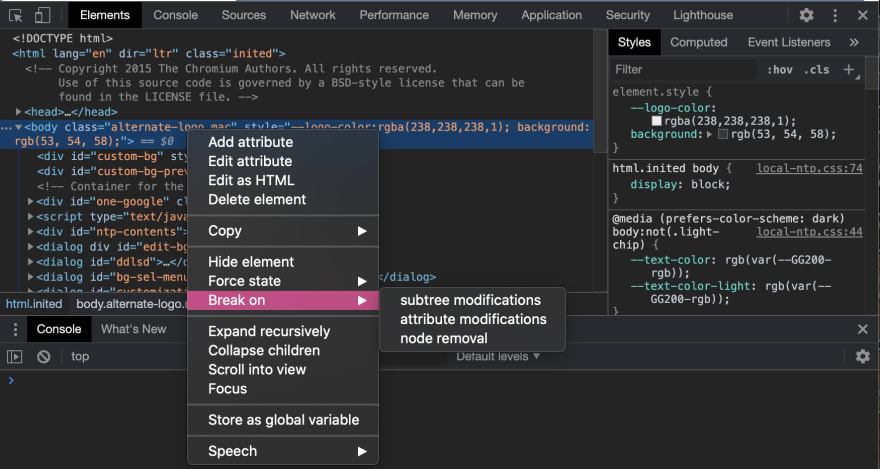Image resolution: width=880 pixels, height=469 pixels.
Task: Choose Scroll into view menu item
Action: pyautogui.click(x=283, y=370)
